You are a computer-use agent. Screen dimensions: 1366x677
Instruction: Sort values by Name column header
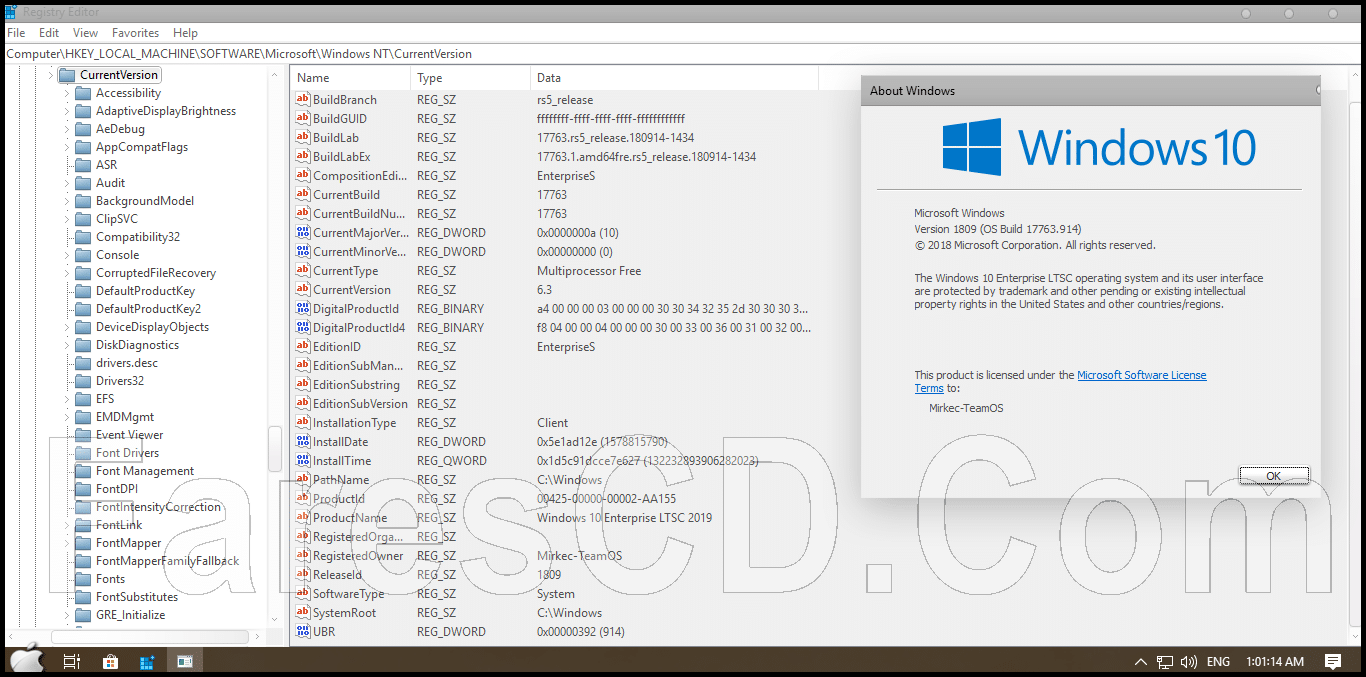pos(350,78)
